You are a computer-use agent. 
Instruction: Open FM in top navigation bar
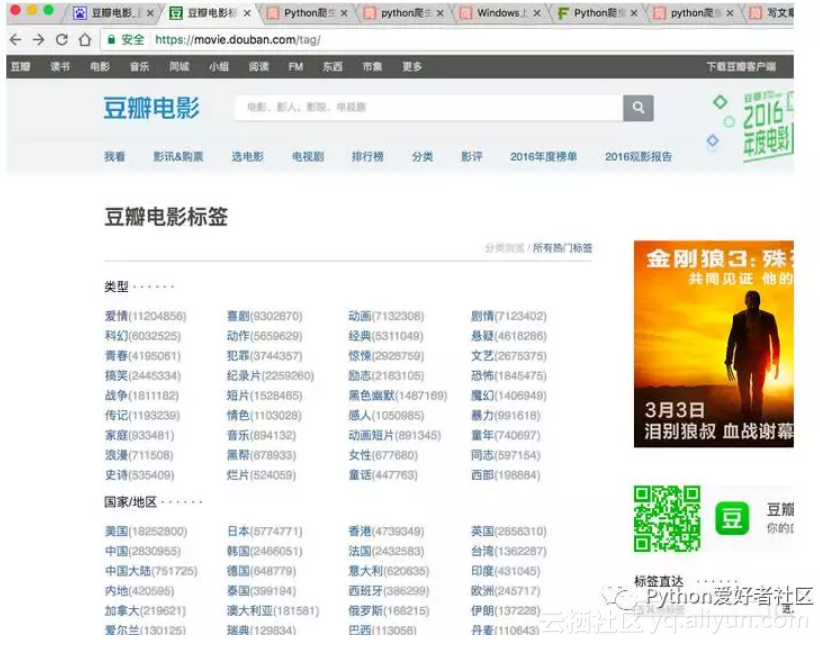tap(295, 66)
